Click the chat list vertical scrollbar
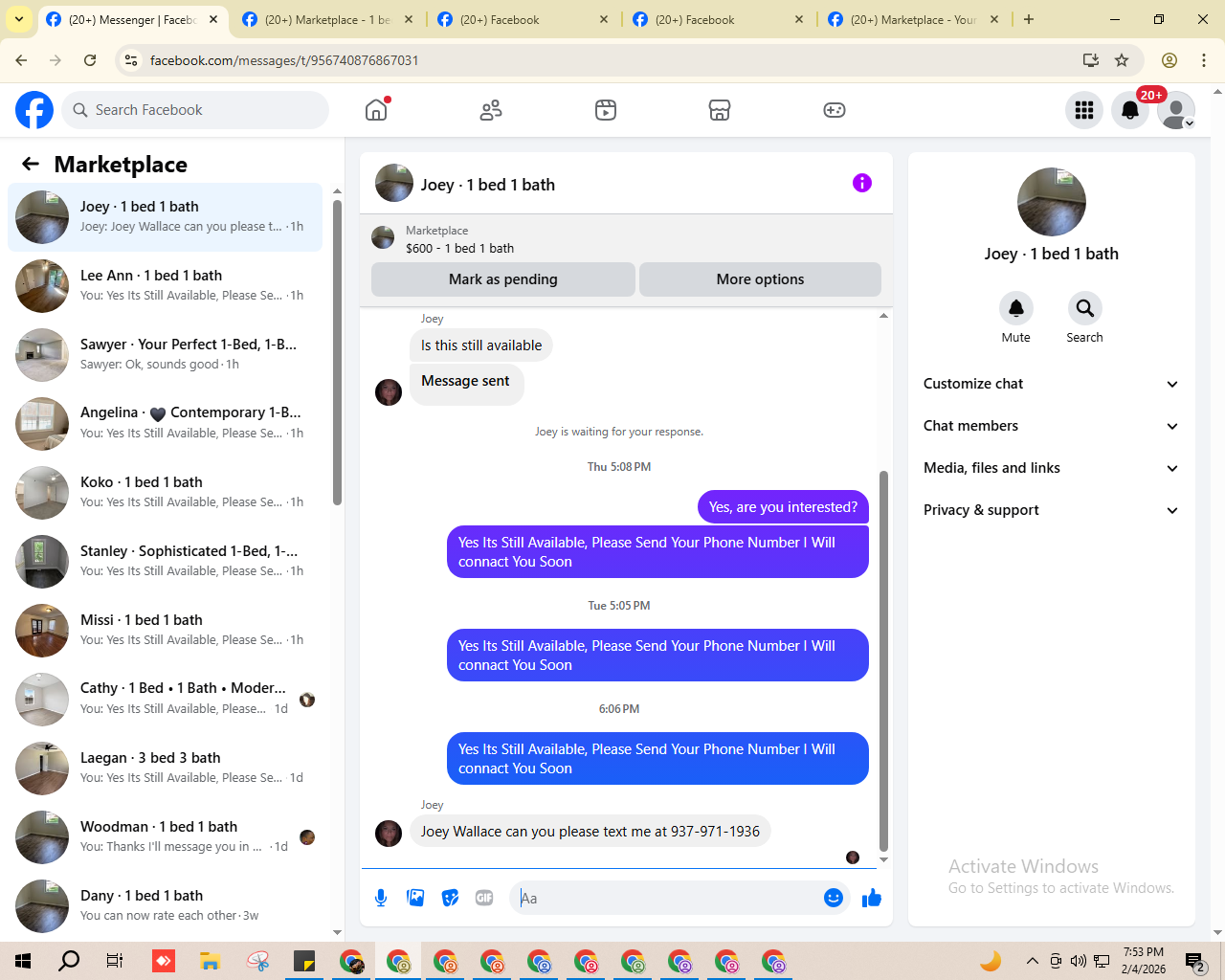The height and width of the screenshot is (980, 1225). click(x=337, y=352)
